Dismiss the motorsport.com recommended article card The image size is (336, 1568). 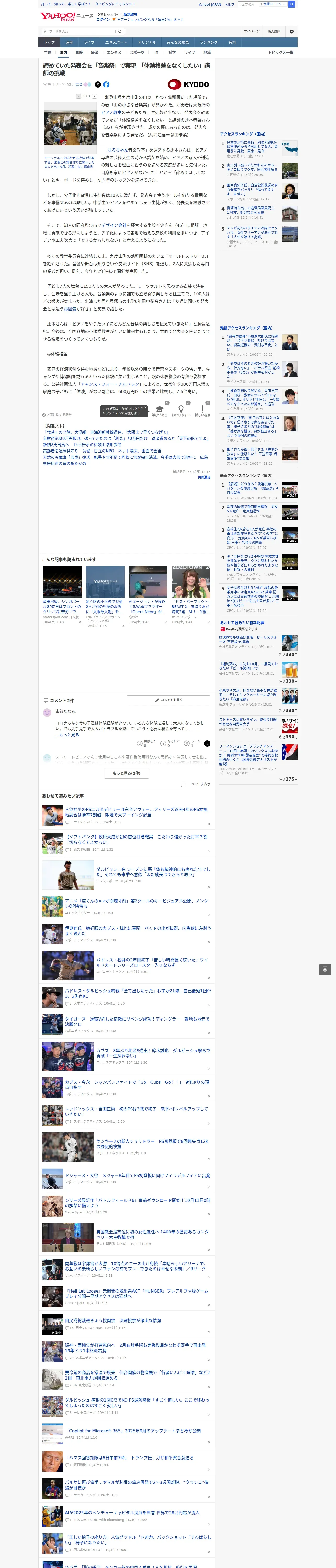(80, 622)
